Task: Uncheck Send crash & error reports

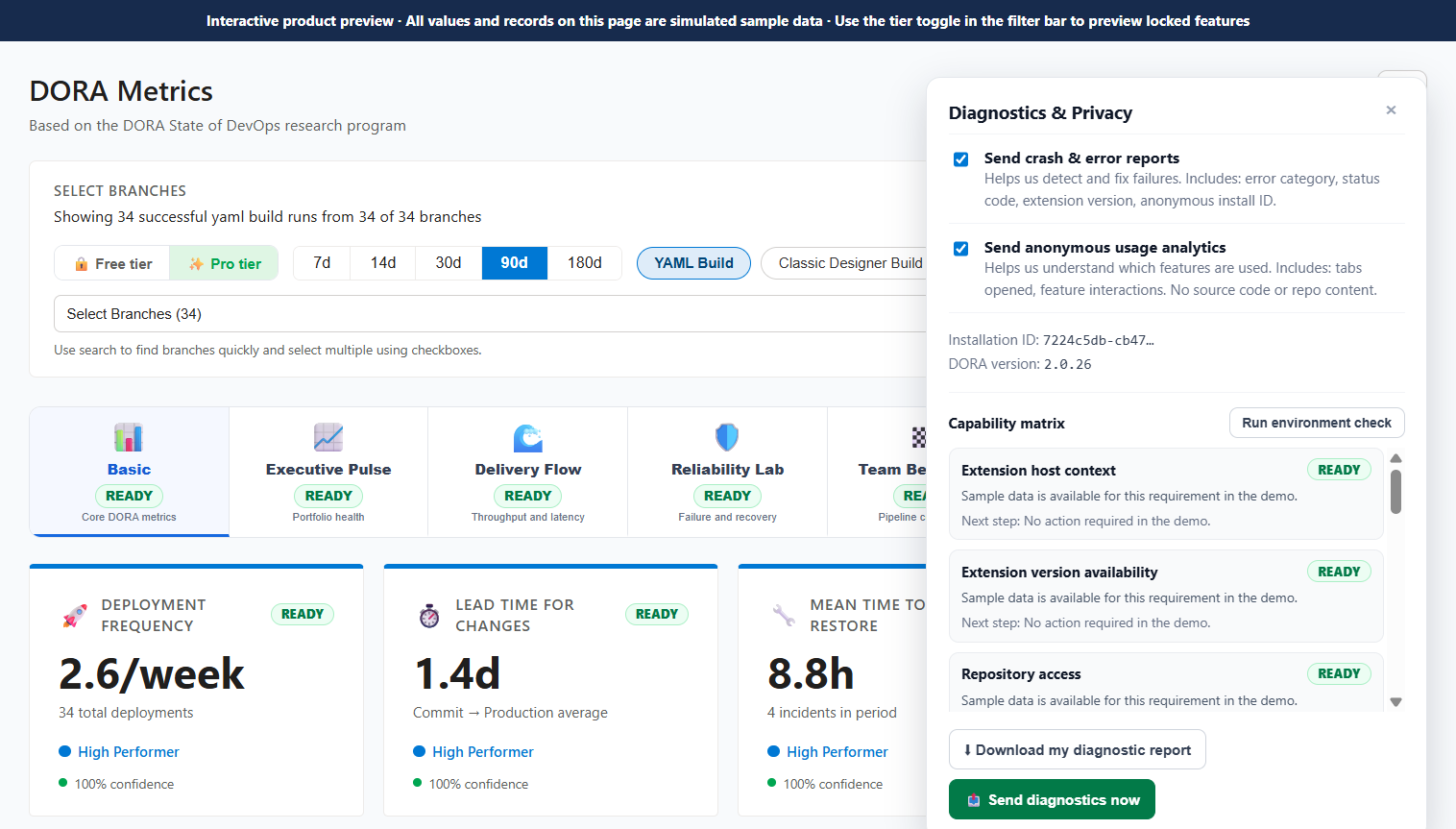Action: pyautogui.click(x=960, y=159)
